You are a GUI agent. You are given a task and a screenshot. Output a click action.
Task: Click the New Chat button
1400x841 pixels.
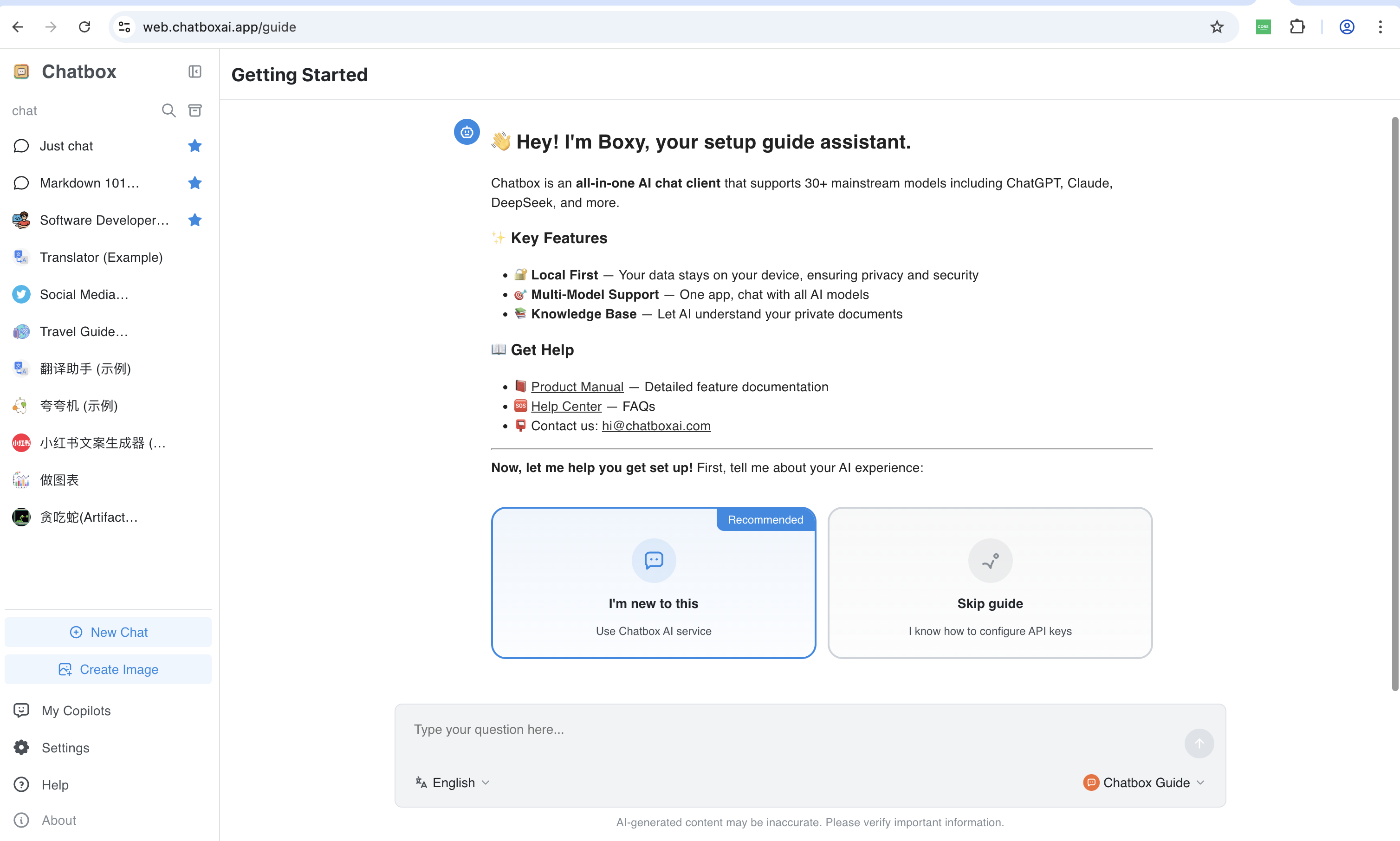(108, 632)
